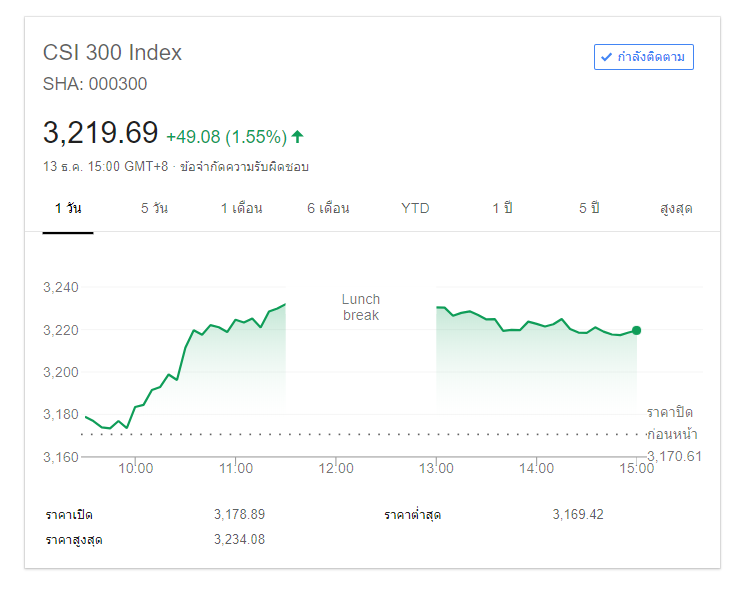Open the ข้อจำกัดความรับผิดชอบ disclaimer link

(x=244, y=167)
